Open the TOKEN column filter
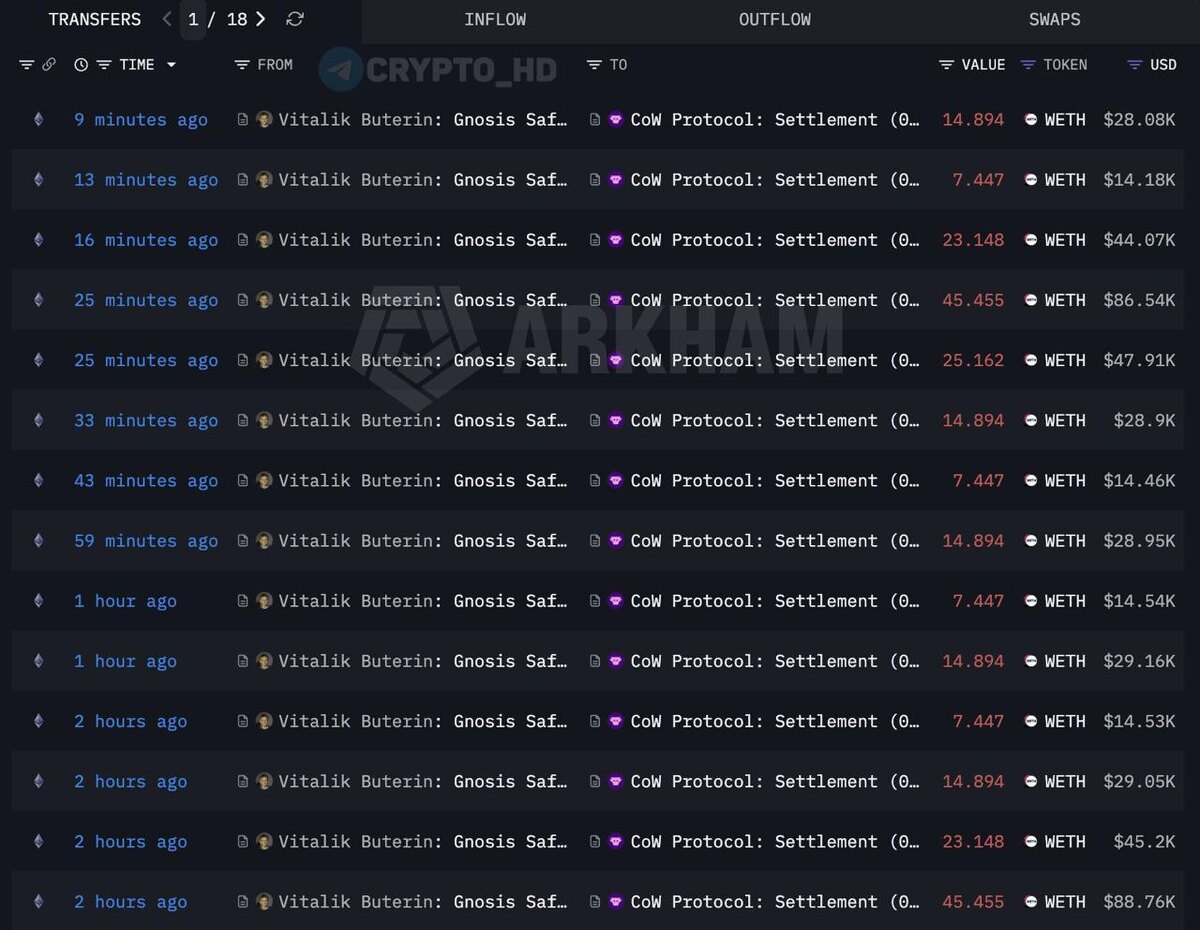The image size is (1200, 930). coord(1028,64)
